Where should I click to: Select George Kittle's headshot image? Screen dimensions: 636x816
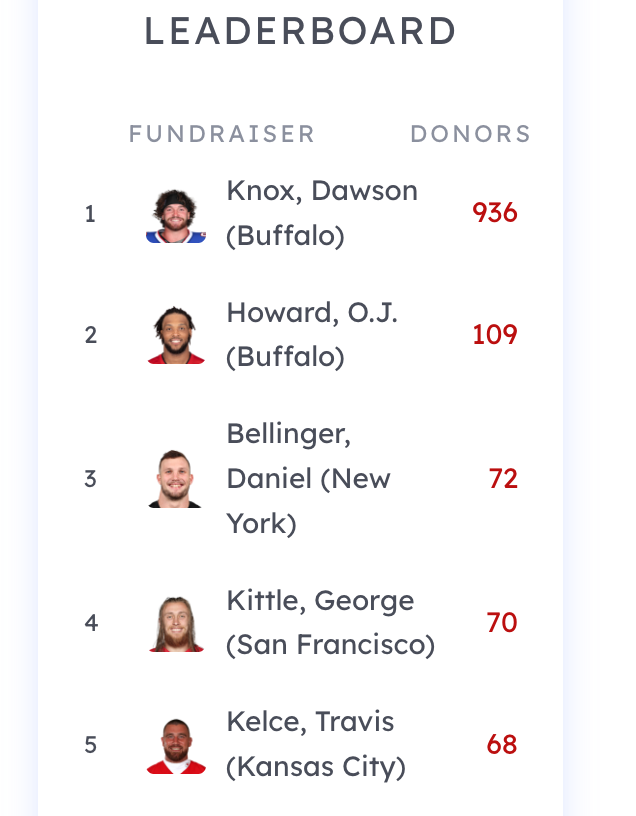click(x=176, y=623)
